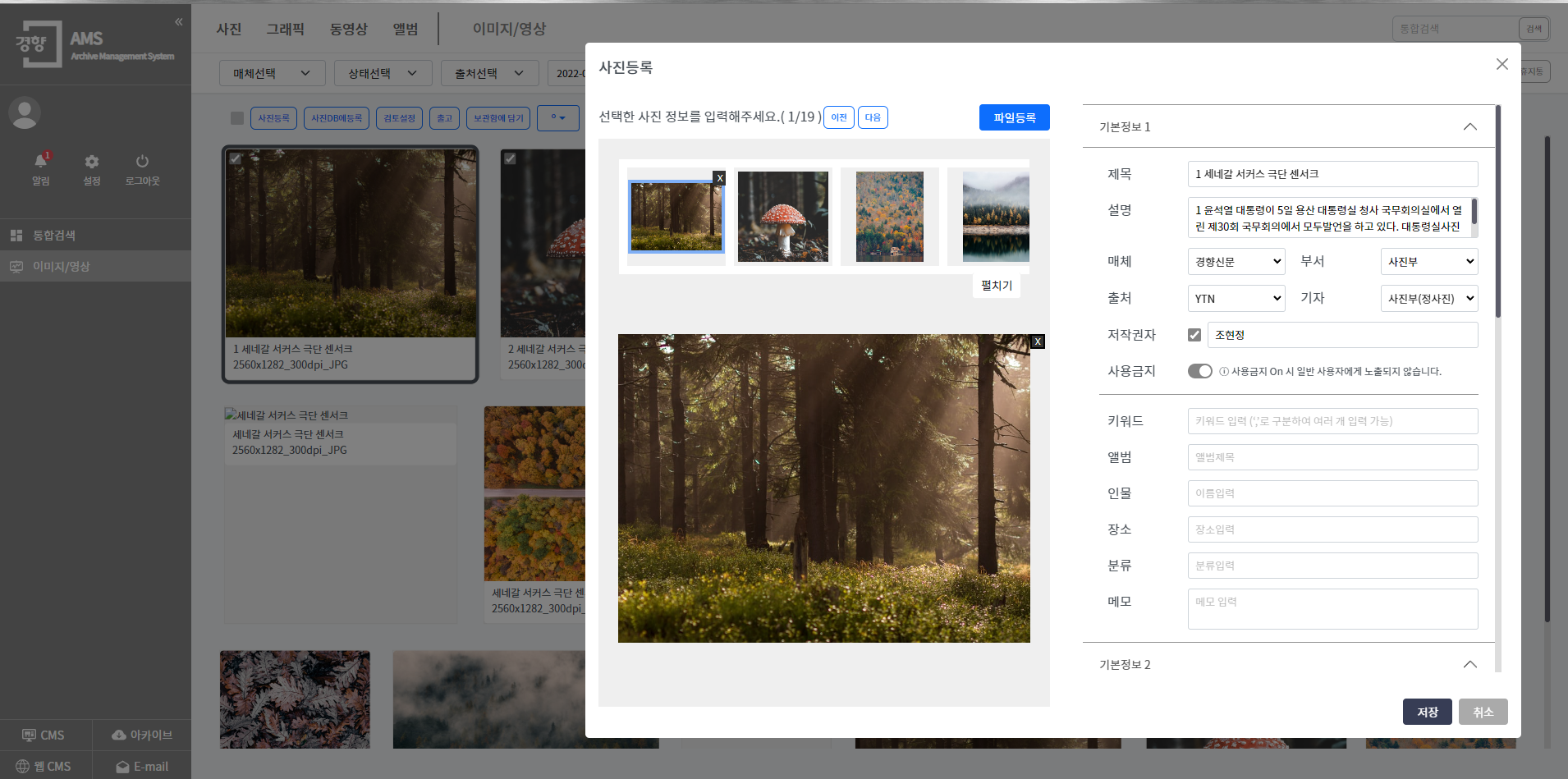
Task: Click the 검색 button in top search
Action: click(x=1534, y=29)
